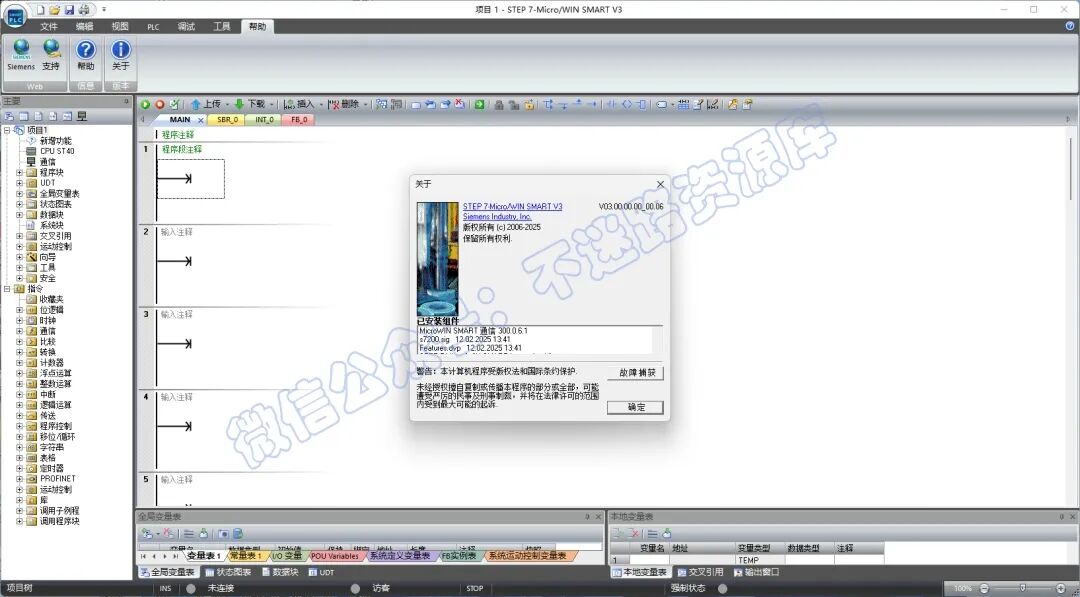Click the zoom slider in status bar
The width and height of the screenshot is (1080, 597).
(x=1022, y=588)
